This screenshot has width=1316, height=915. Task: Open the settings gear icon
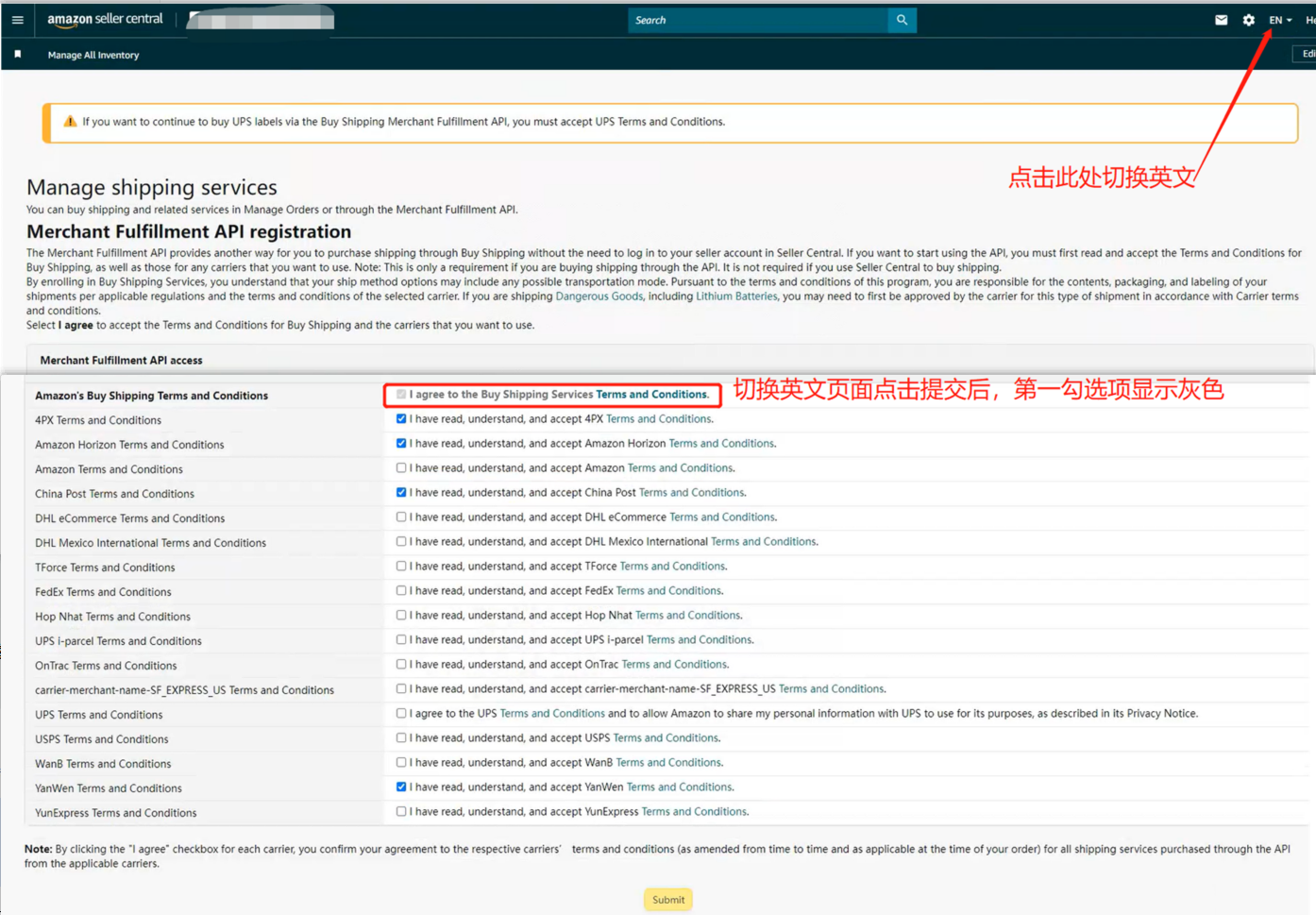[x=1248, y=20]
